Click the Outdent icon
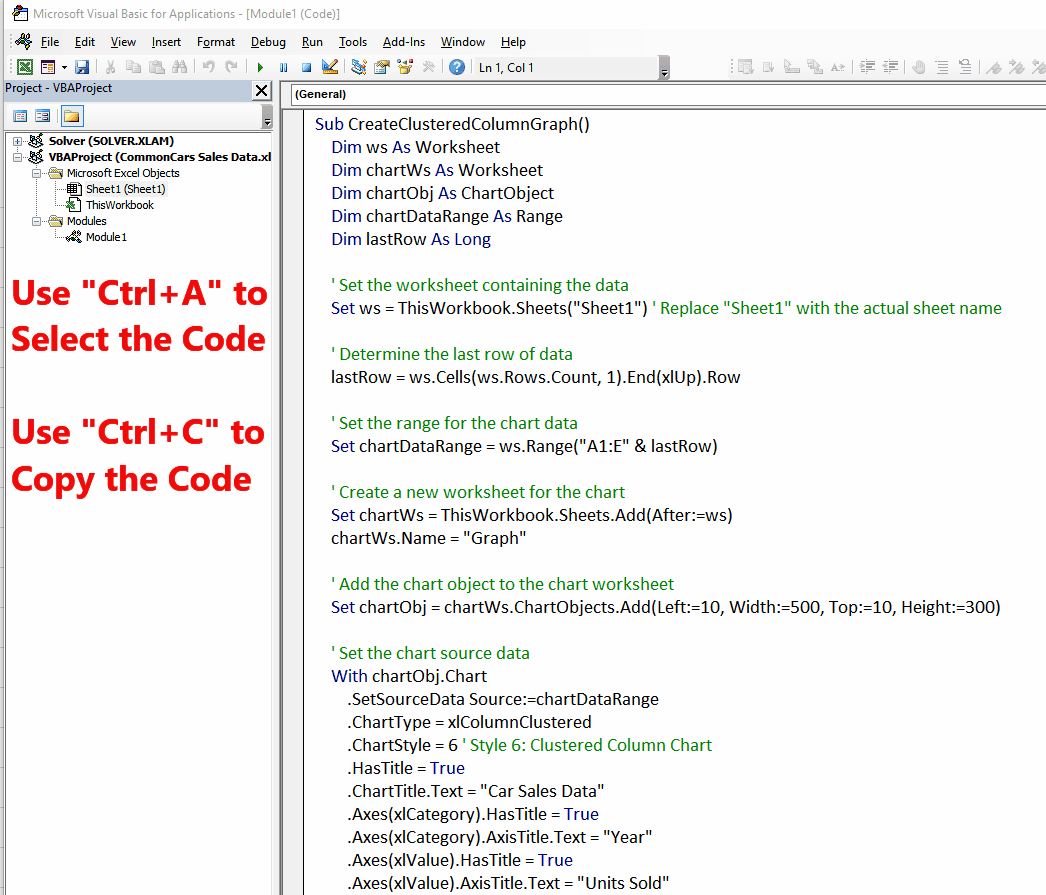 pyautogui.click(x=890, y=67)
